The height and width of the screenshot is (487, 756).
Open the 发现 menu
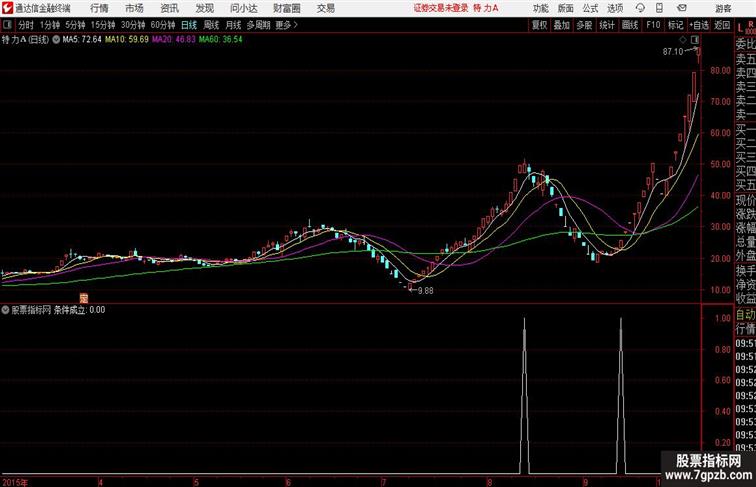[204, 8]
